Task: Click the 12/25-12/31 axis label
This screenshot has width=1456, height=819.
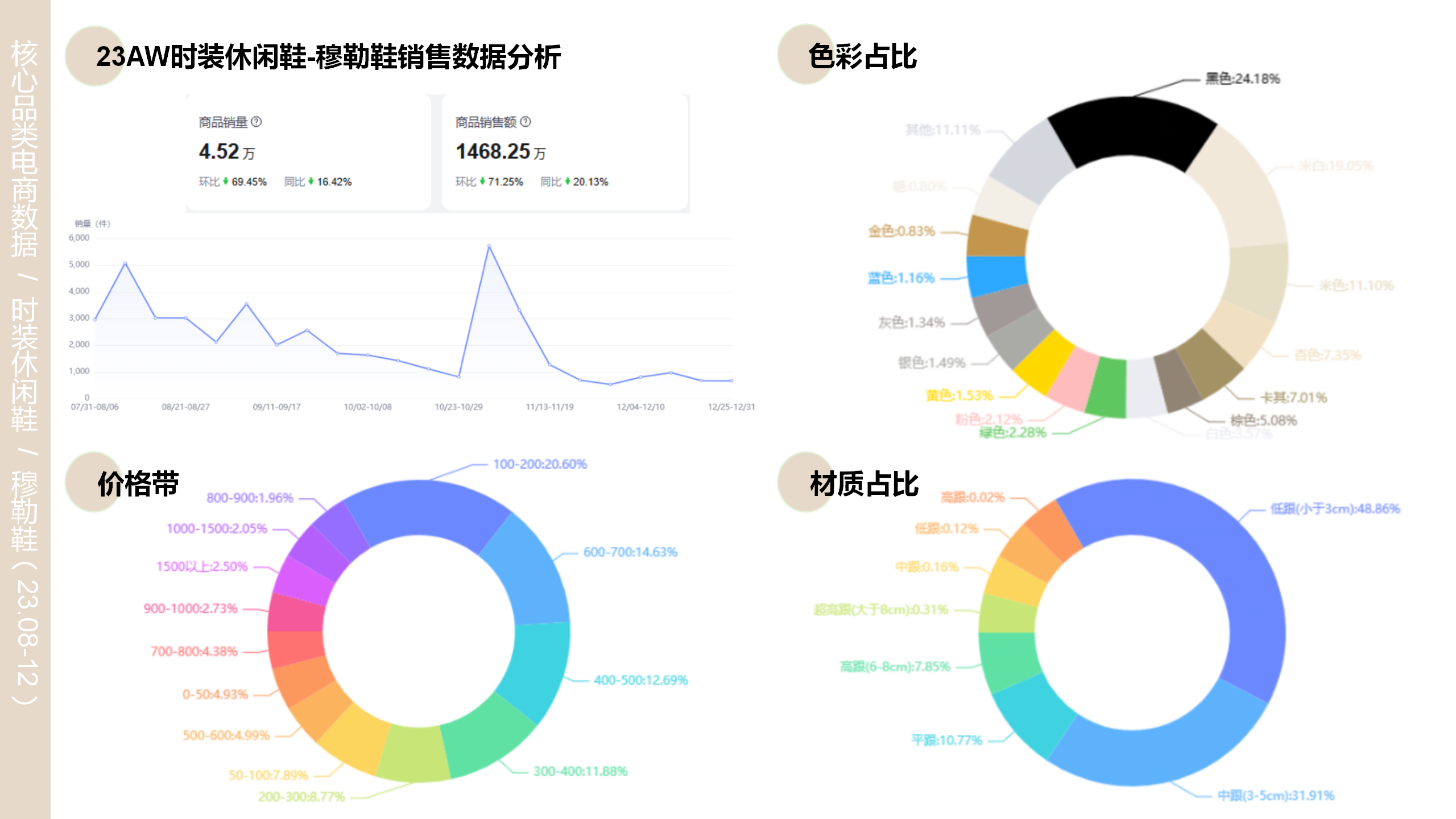Action: [x=731, y=407]
